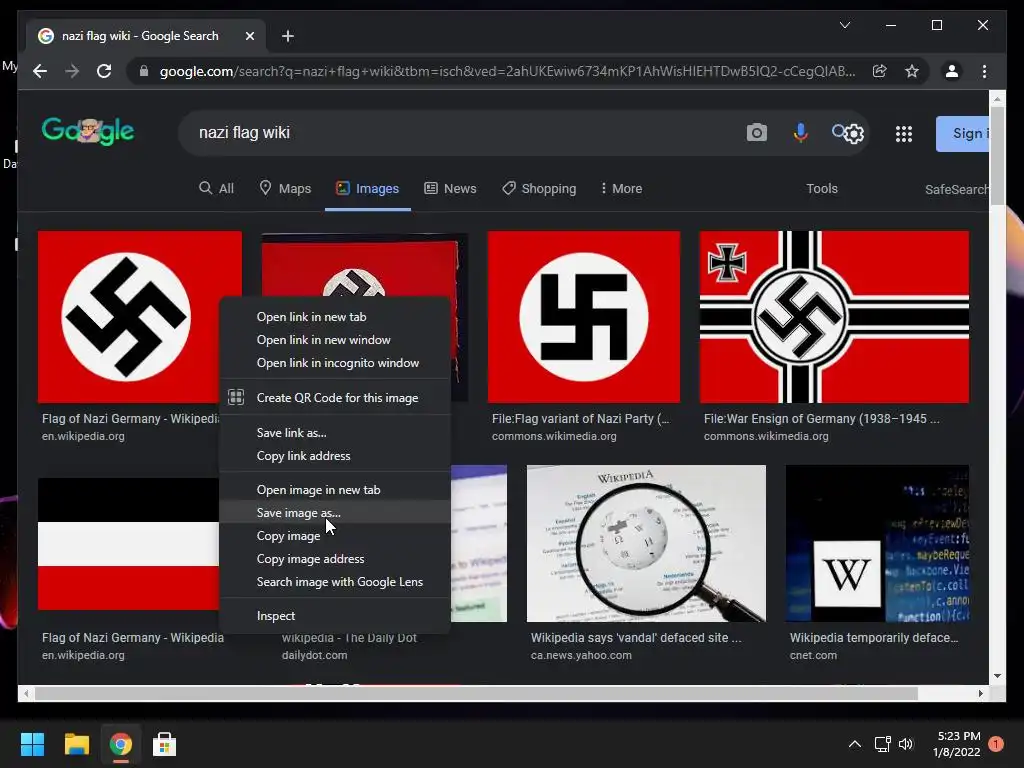Open the network tray icon

(x=882, y=744)
